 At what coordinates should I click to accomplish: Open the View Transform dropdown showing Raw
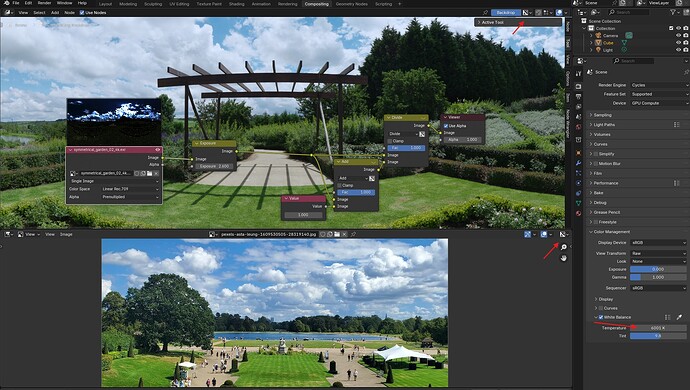pos(658,254)
